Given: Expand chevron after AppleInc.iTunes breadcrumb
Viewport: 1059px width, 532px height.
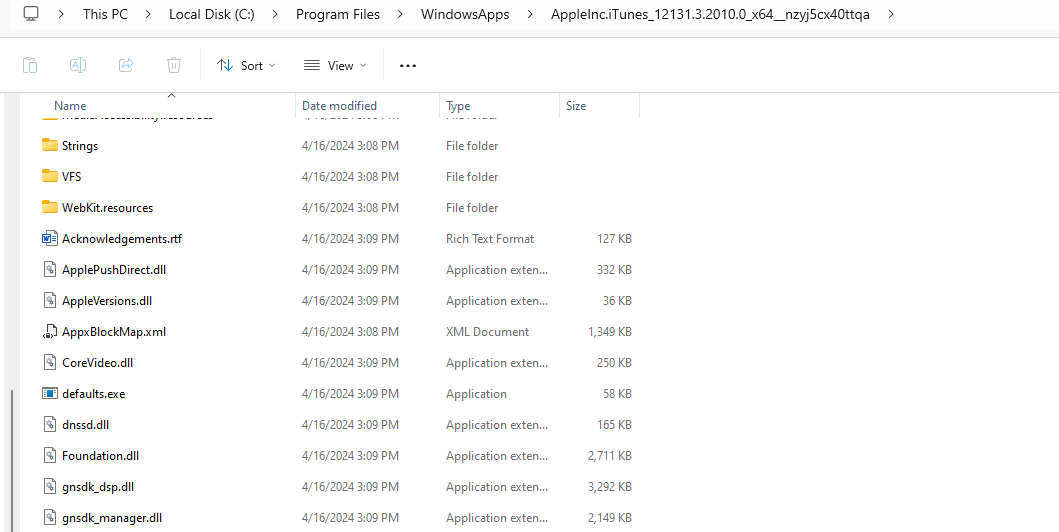Looking at the screenshot, I should tap(892, 14).
